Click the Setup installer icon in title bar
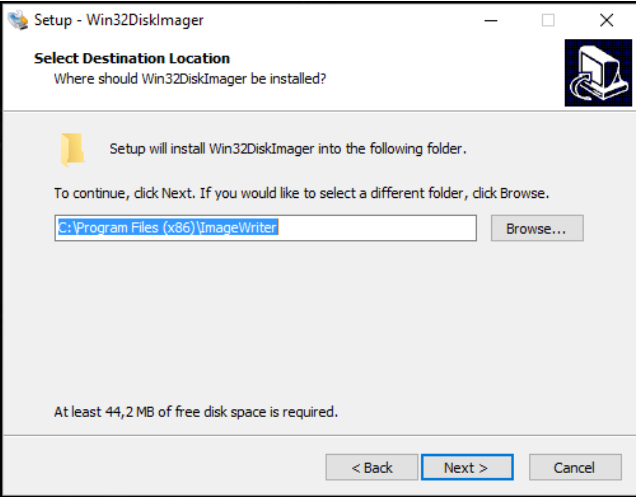 [x=17, y=19]
